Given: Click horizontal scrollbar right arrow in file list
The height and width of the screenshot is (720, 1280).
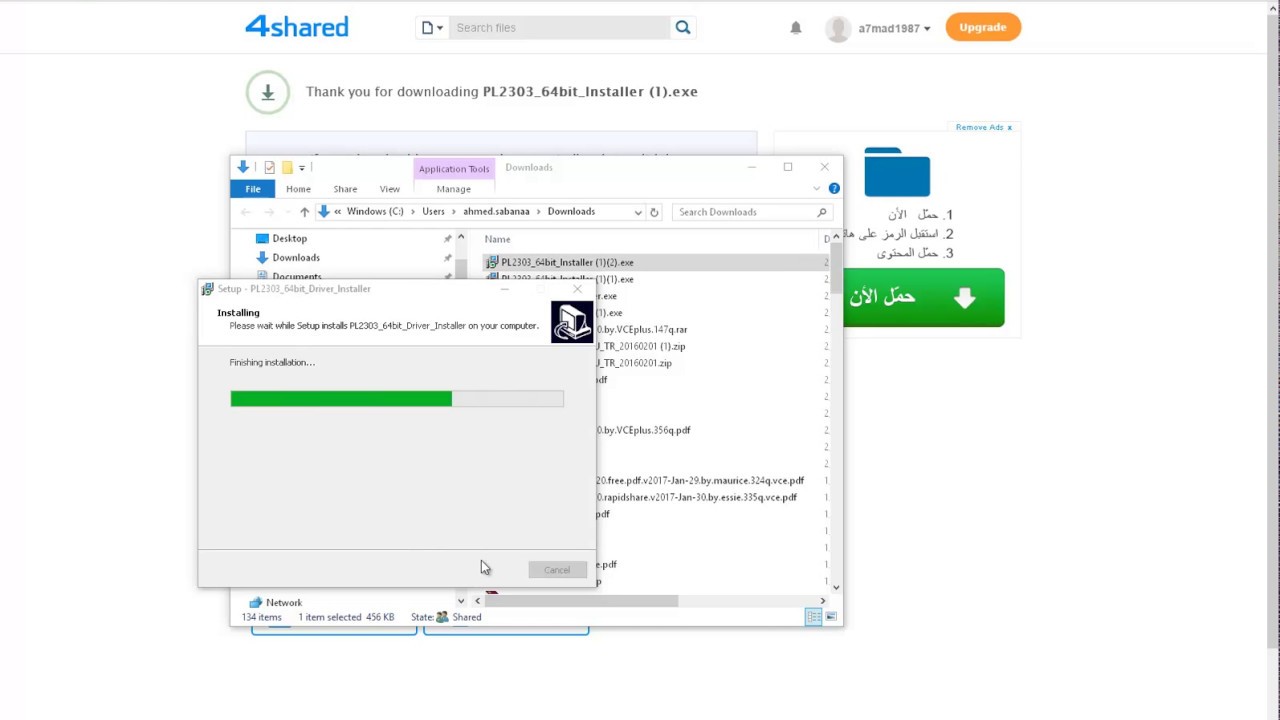Looking at the screenshot, I should (x=823, y=601).
